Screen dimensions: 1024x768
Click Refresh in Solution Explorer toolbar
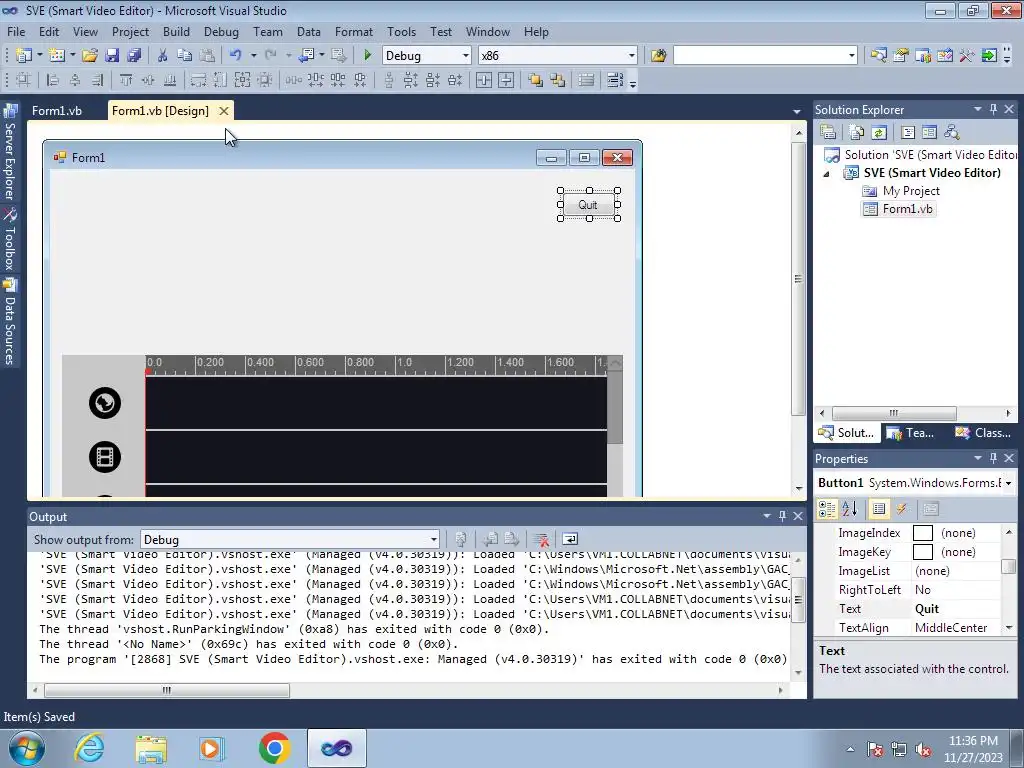[879, 133]
